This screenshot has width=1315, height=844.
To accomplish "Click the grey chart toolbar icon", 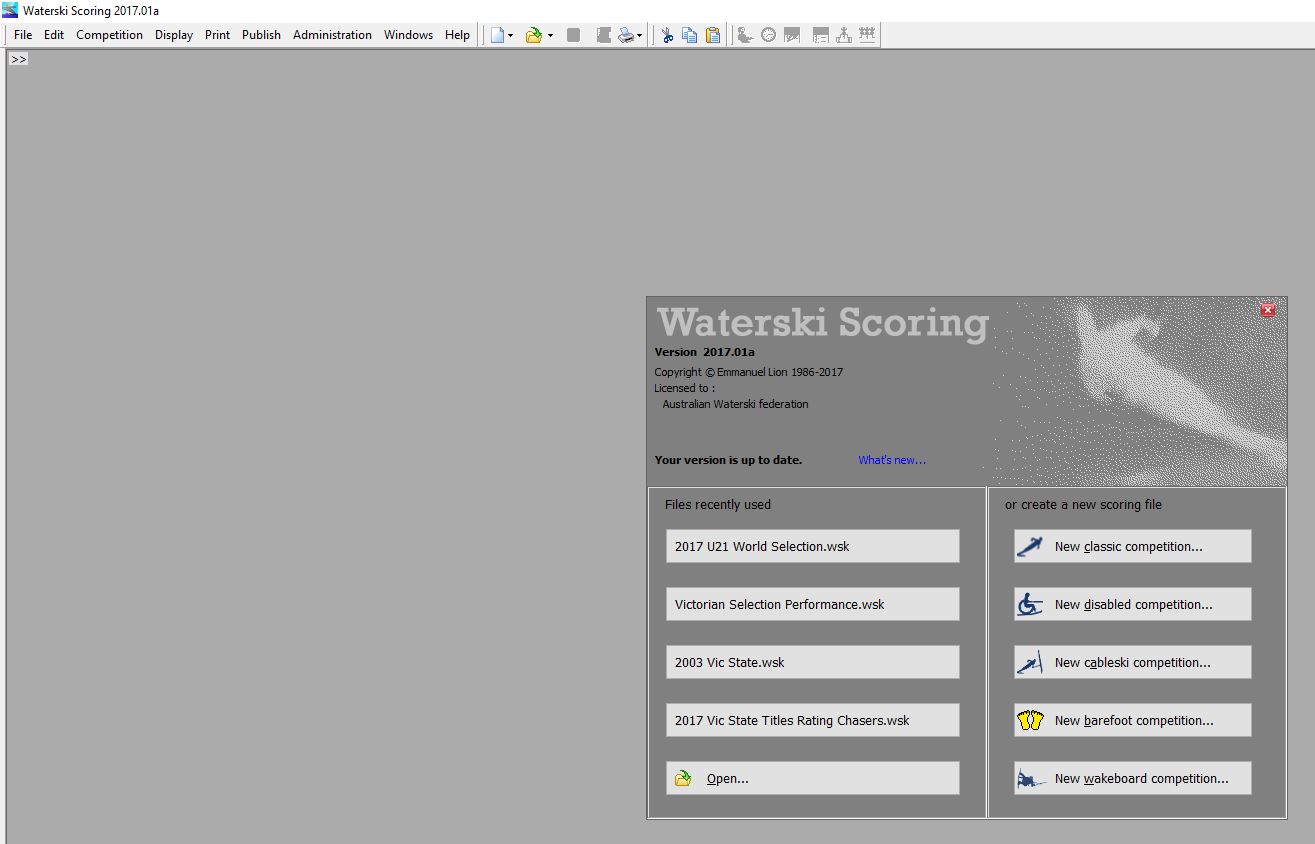I will [792, 35].
